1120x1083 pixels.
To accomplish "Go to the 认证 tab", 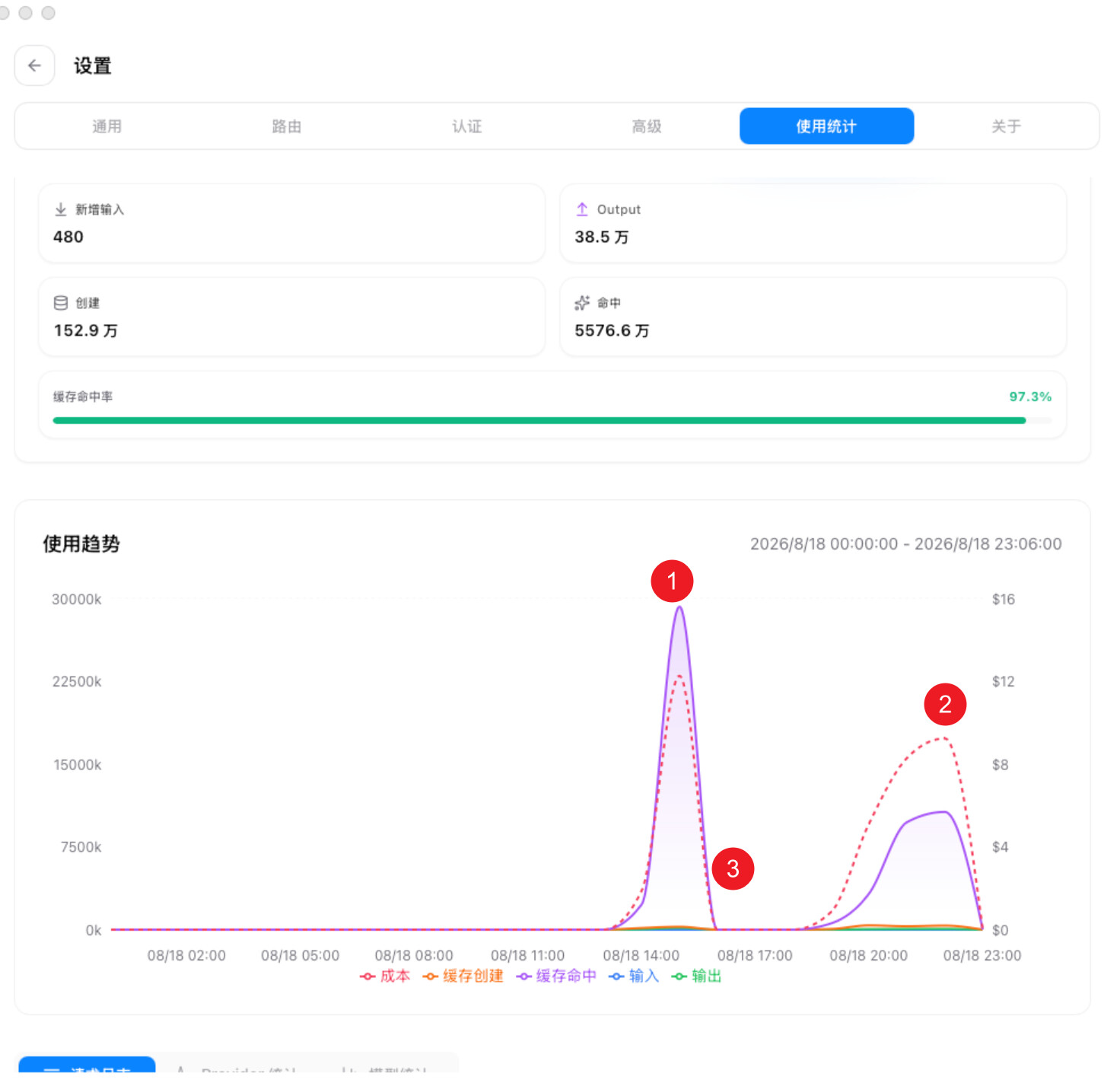I will pyautogui.click(x=467, y=126).
